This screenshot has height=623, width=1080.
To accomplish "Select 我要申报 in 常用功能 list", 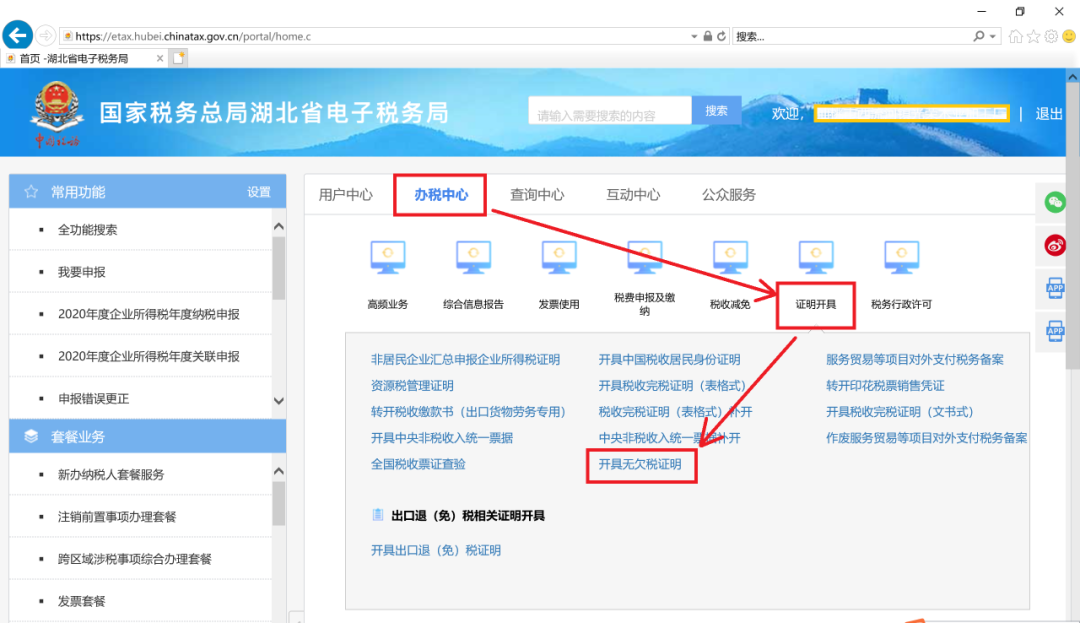I will pos(81,272).
